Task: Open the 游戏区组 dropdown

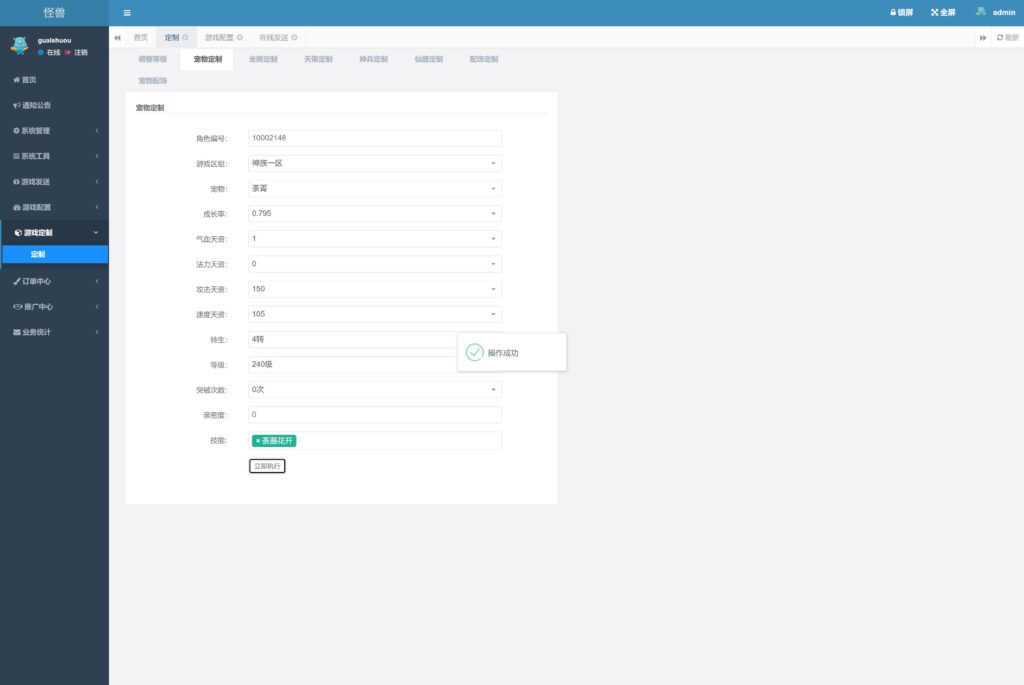Action: [x=374, y=163]
